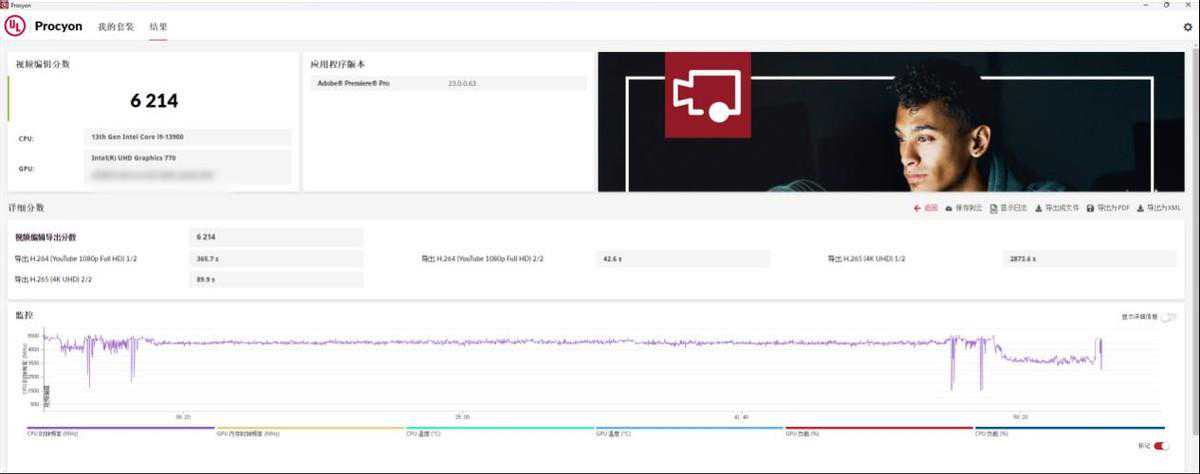Click the 导出为PDF button label
The image size is (1200, 474).
pos(1113,208)
